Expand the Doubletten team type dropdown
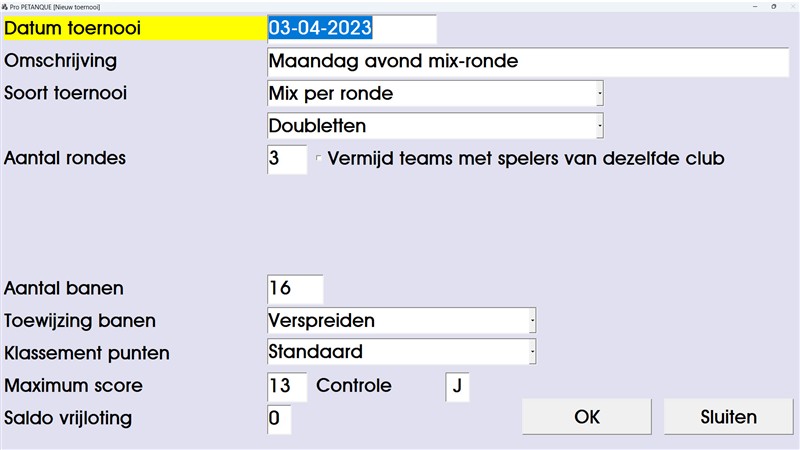The image size is (800, 450). coord(599,127)
